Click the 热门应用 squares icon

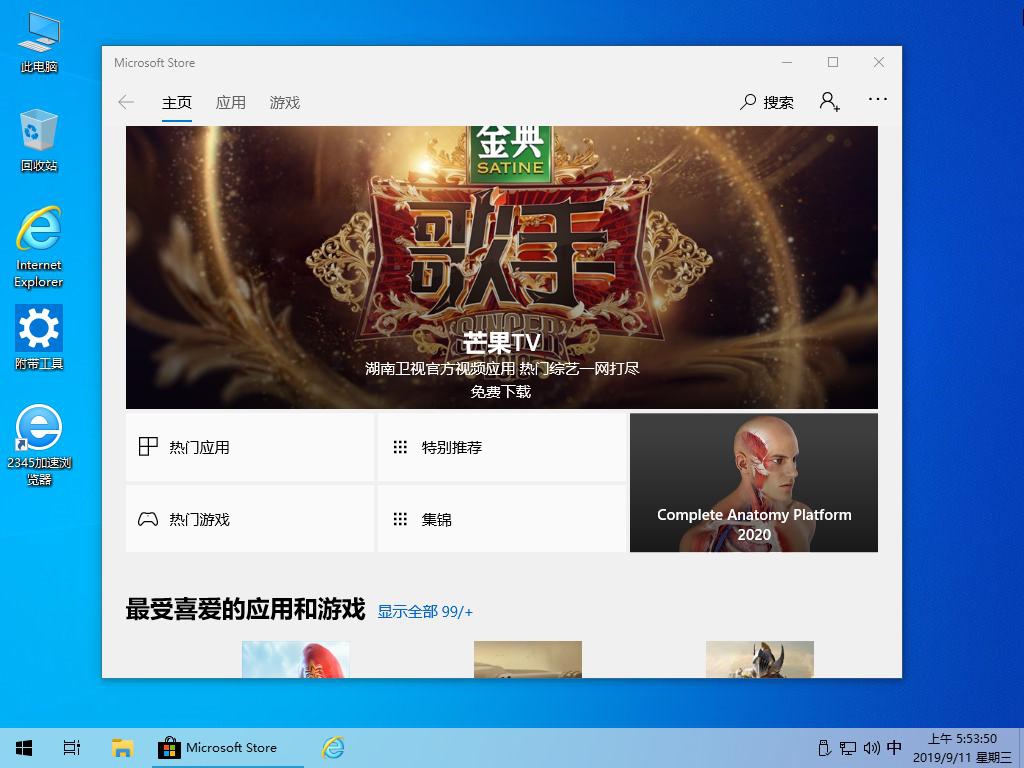click(148, 447)
